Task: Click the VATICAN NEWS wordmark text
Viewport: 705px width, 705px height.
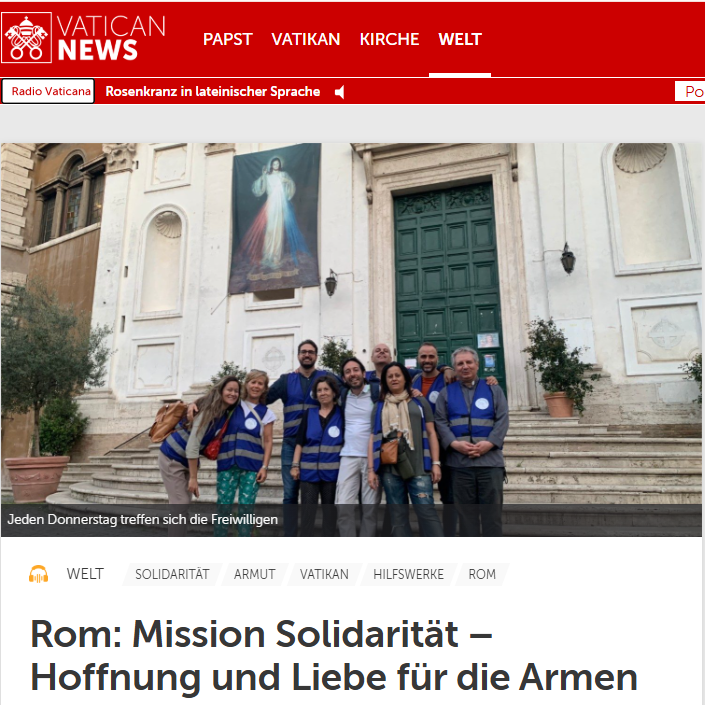Action: [x=111, y=38]
